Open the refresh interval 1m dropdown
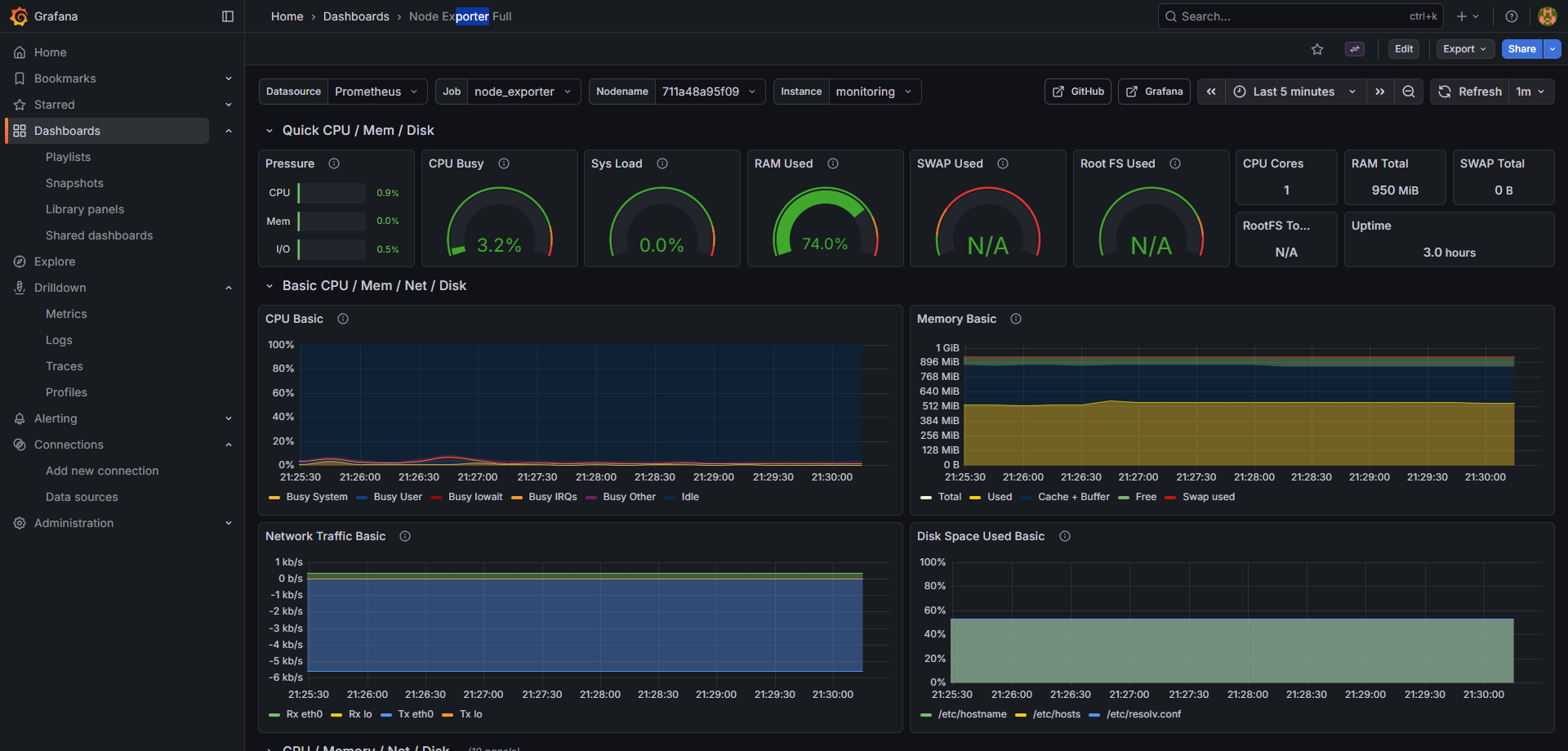1568x751 pixels. (x=1531, y=91)
